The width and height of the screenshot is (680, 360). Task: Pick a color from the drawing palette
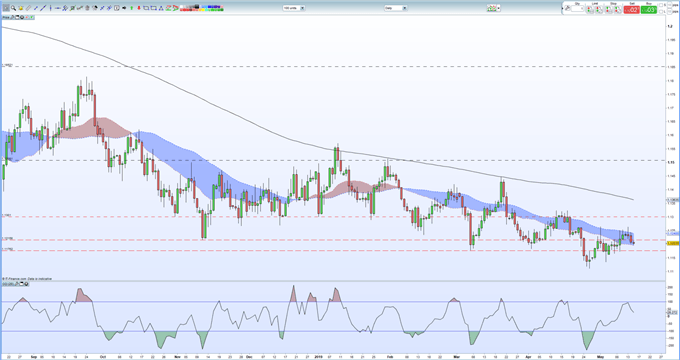point(202,8)
